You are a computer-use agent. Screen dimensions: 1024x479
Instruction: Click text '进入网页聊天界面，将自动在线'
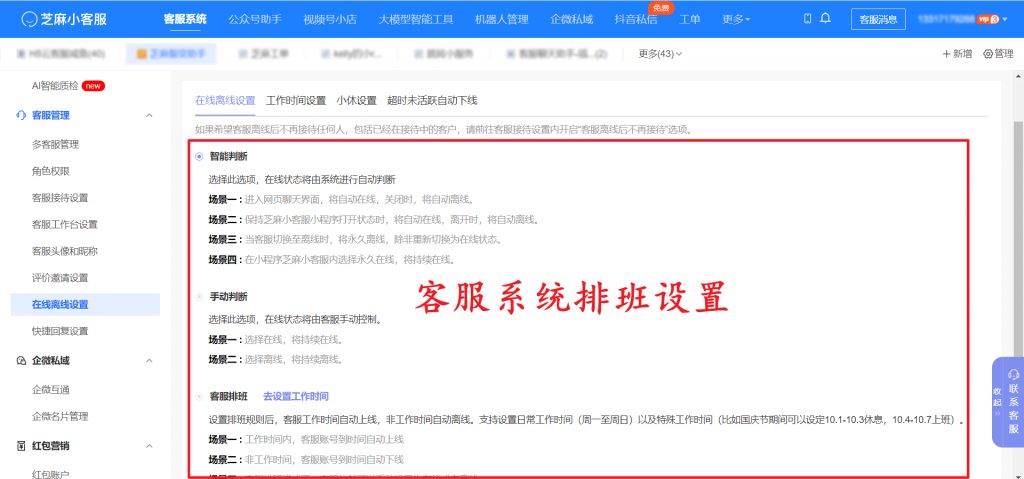(312, 199)
